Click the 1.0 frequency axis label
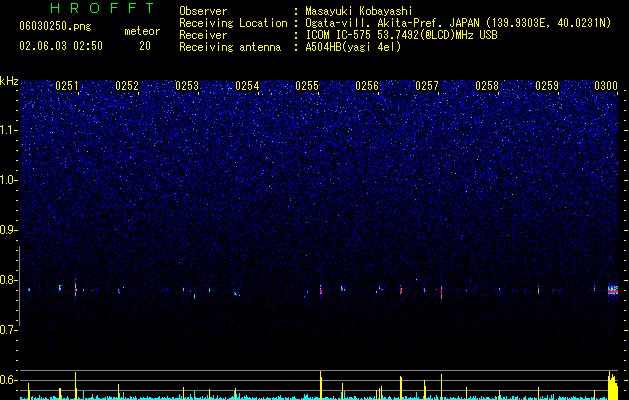This screenshot has height=400, width=629. (x=9, y=180)
